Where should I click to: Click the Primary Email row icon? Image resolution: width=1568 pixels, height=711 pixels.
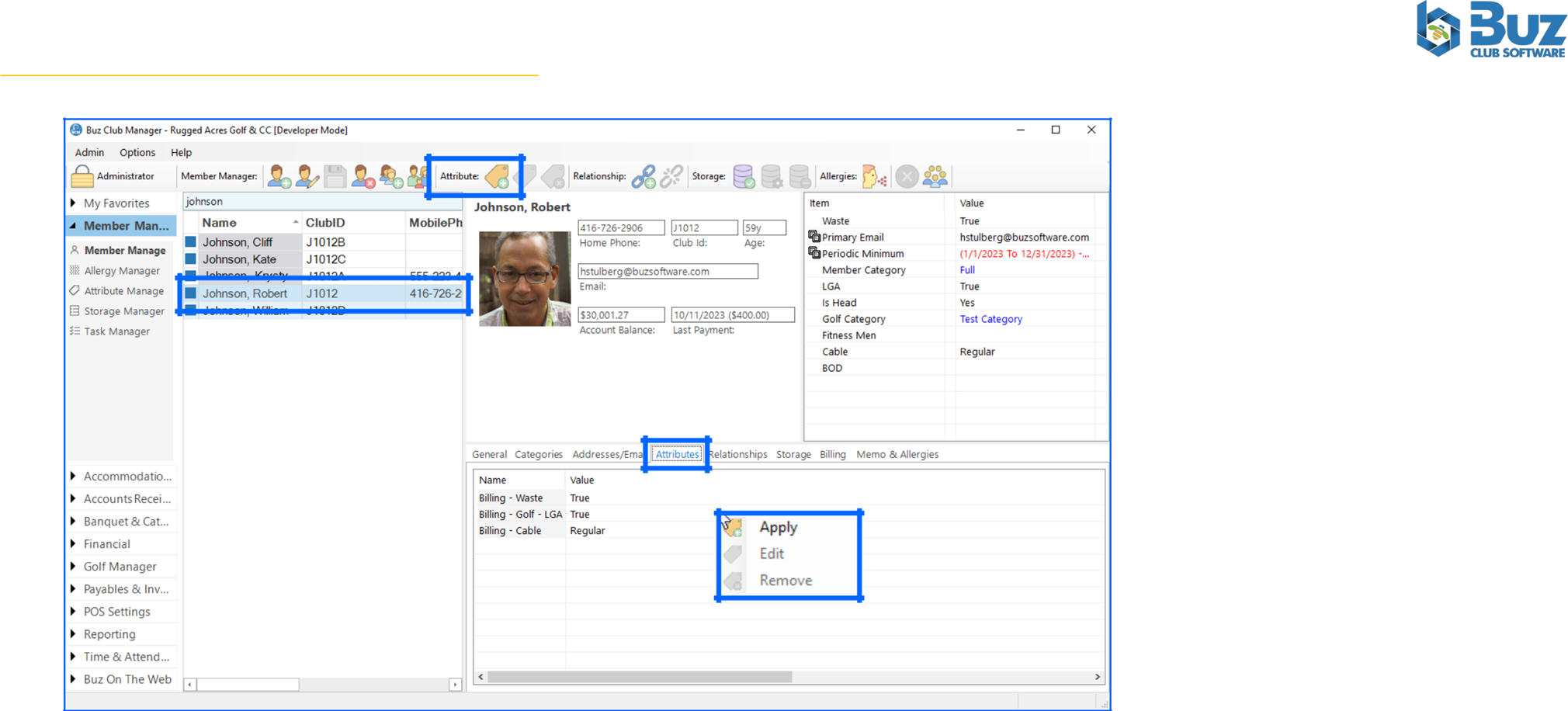tap(814, 237)
